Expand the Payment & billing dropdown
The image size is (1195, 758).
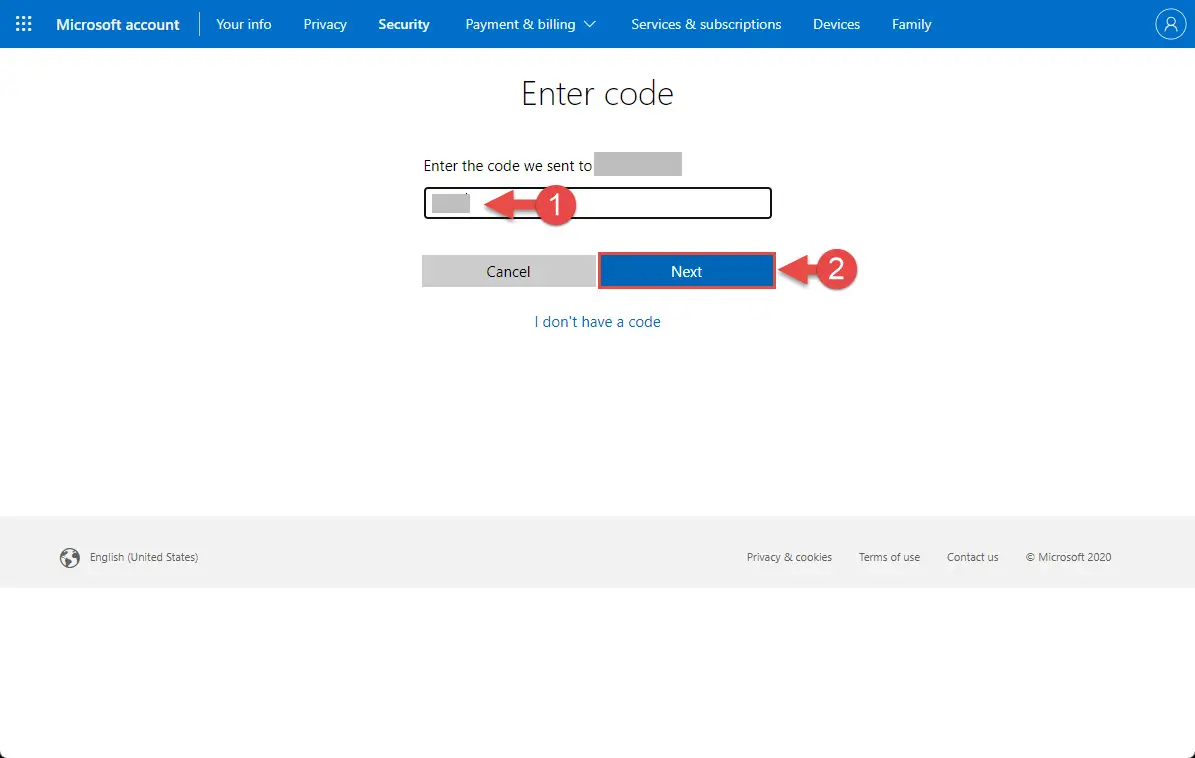[530, 24]
